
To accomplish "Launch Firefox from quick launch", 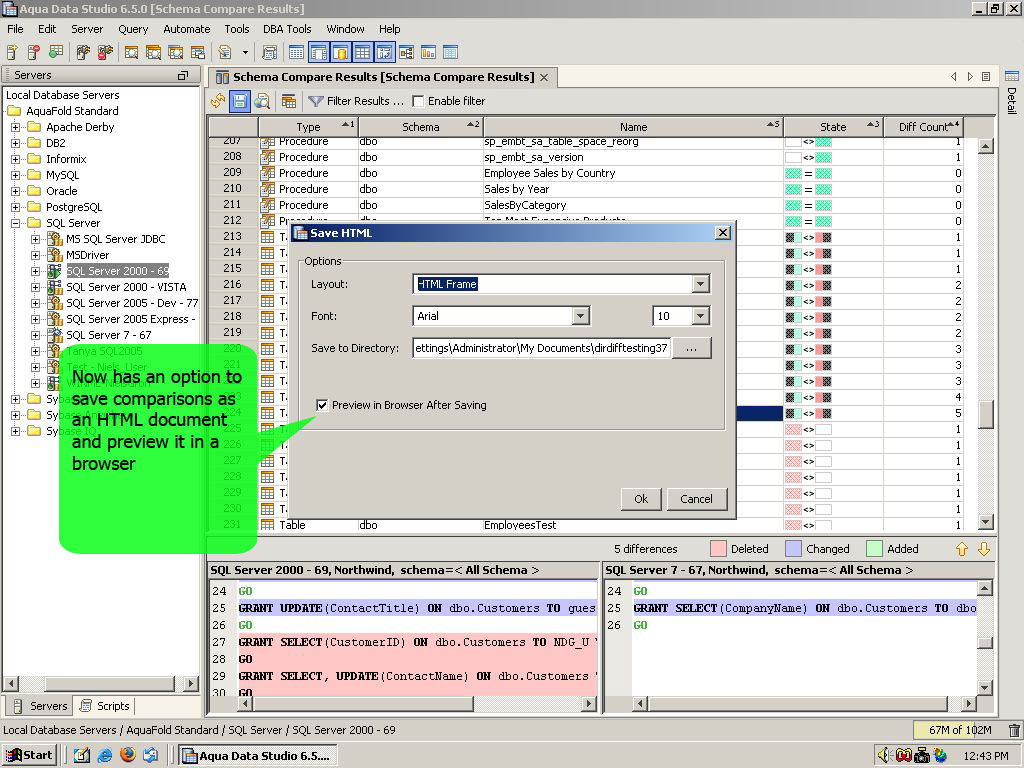I will coord(128,755).
